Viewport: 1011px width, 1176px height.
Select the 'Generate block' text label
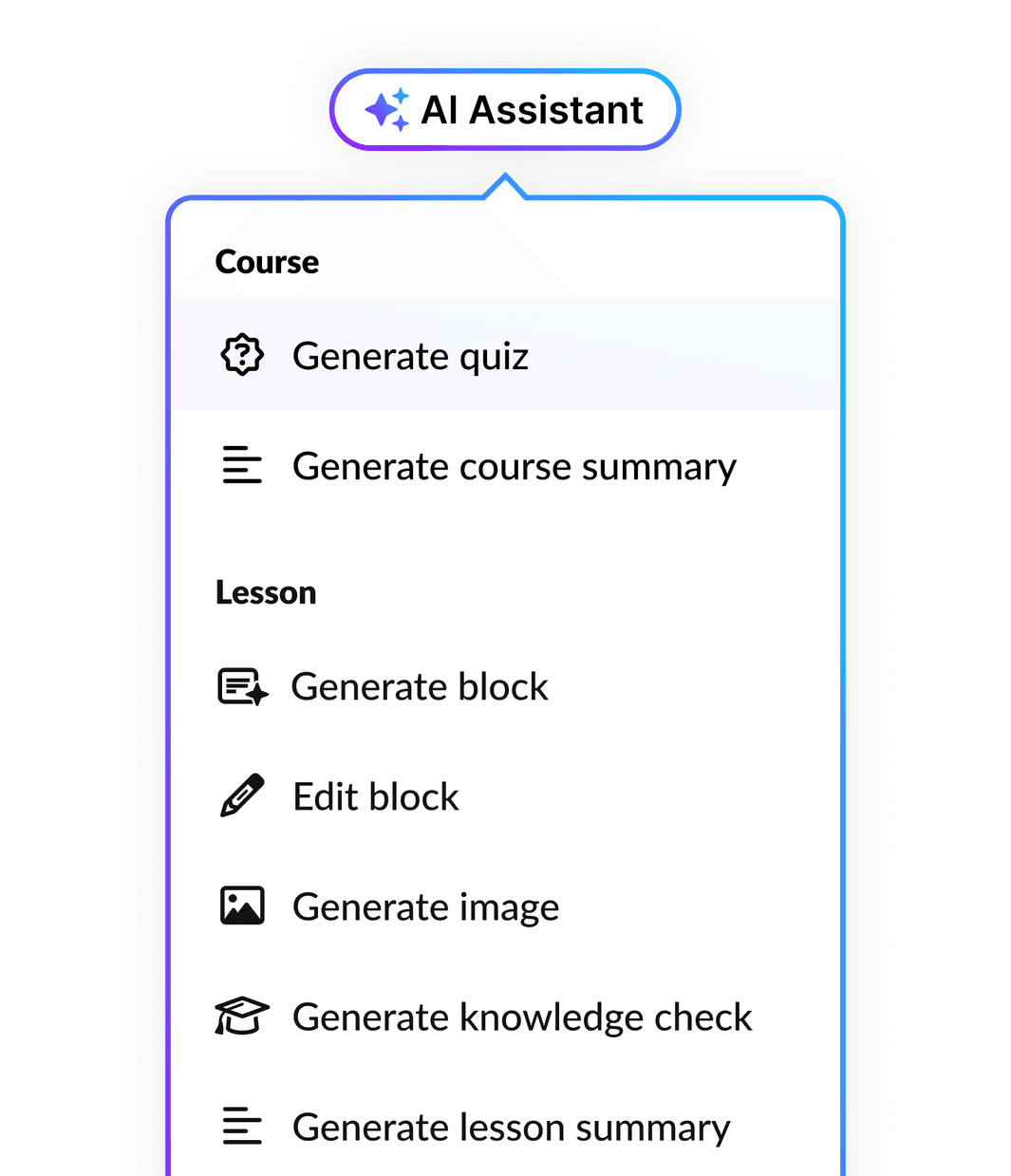(x=420, y=686)
